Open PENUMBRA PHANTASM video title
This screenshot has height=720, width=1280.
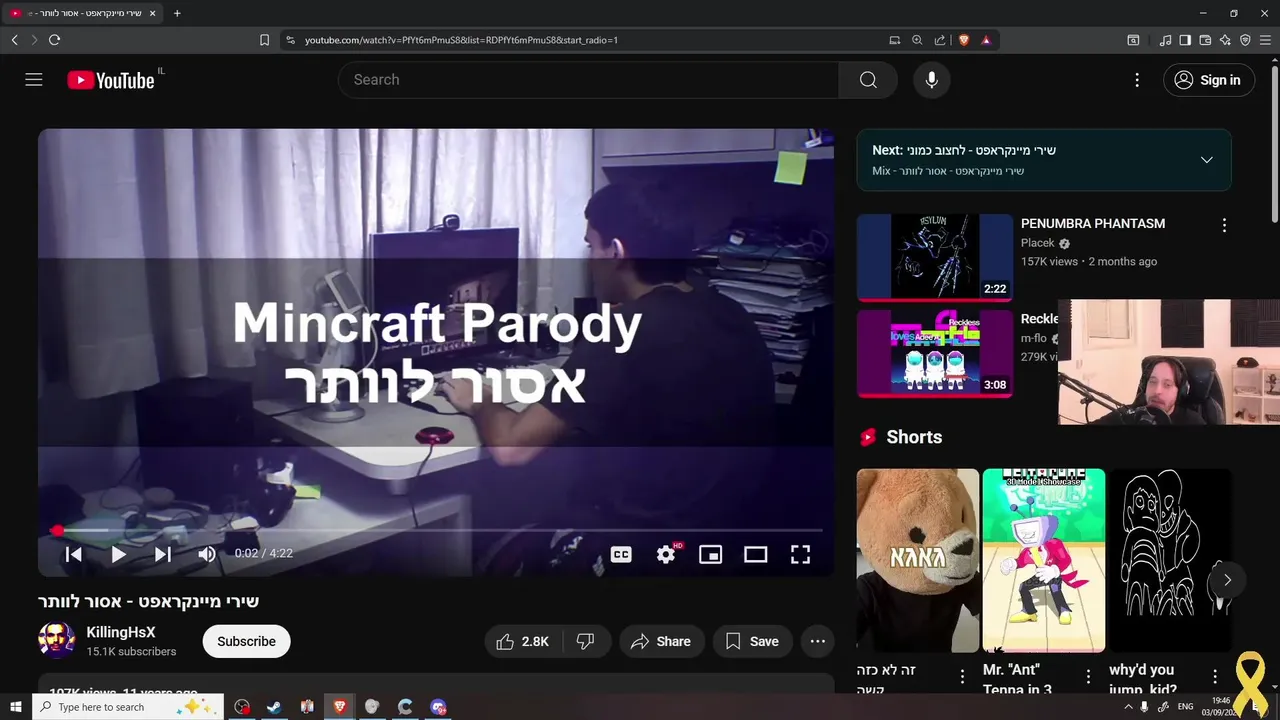pos(1093,223)
